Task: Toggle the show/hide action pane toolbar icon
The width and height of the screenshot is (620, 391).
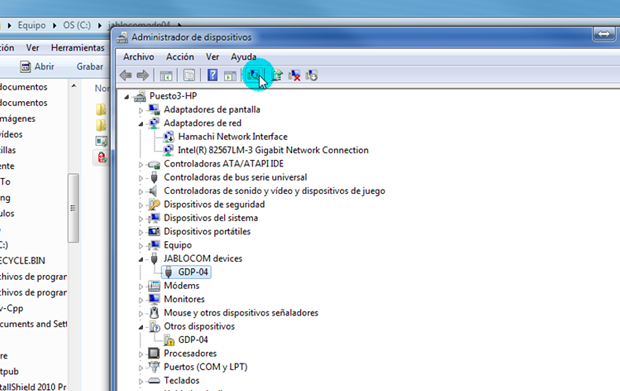Action: [x=230, y=75]
